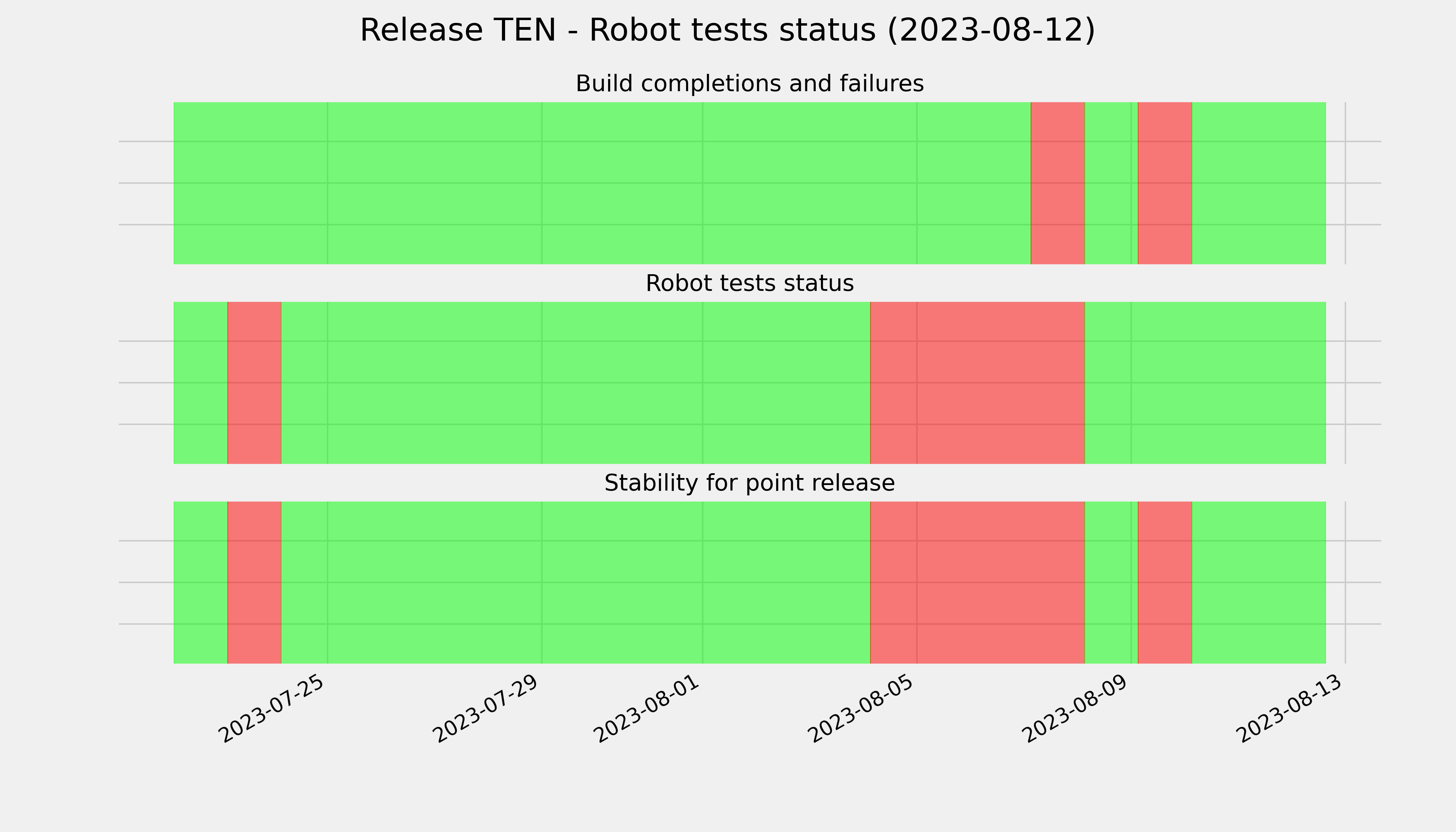
Task: Click early red band in Robot tests chart
Action: click(254, 383)
